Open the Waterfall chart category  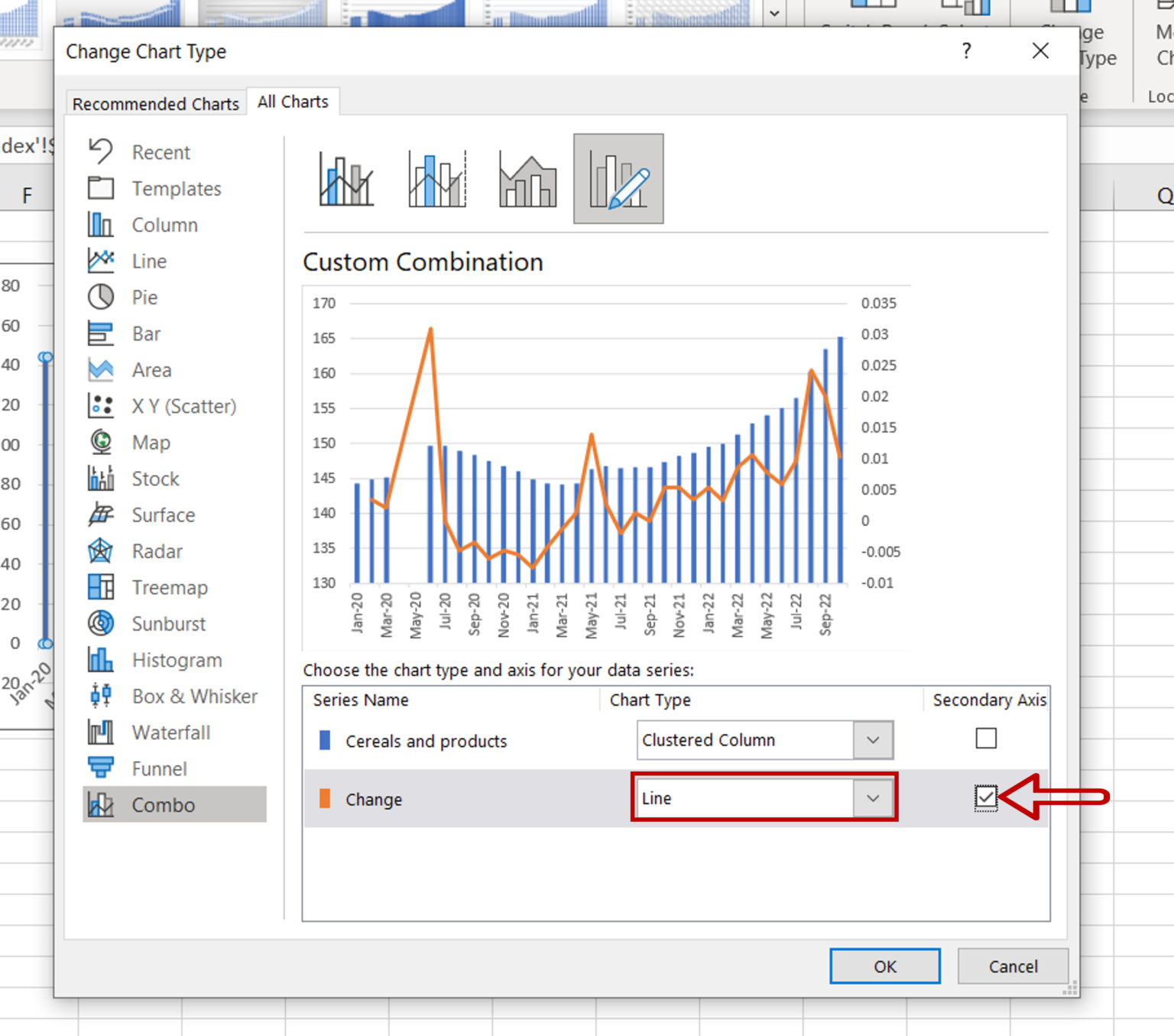(170, 732)
